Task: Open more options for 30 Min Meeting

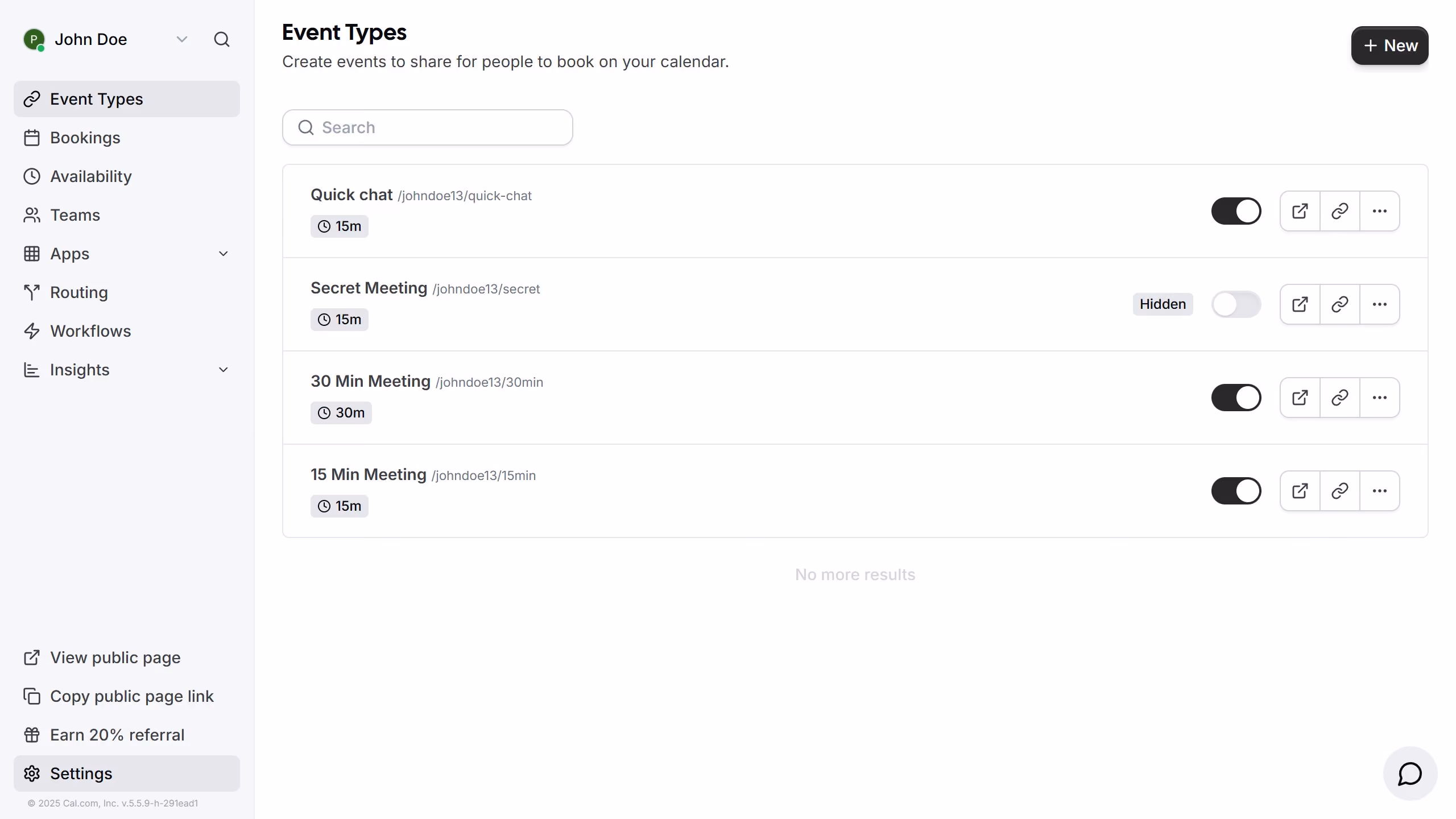Action: coord(1380,398)
